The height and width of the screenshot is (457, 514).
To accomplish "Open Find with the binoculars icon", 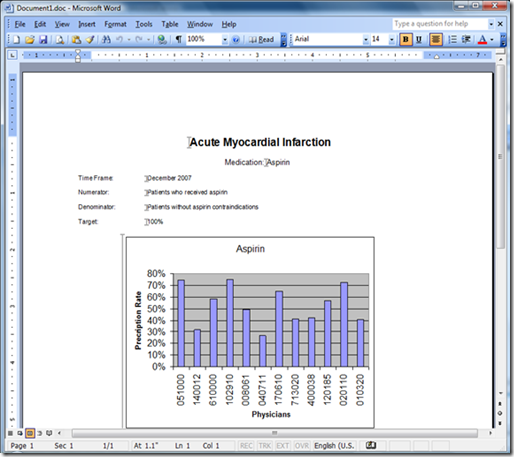I will pos(106,40).
